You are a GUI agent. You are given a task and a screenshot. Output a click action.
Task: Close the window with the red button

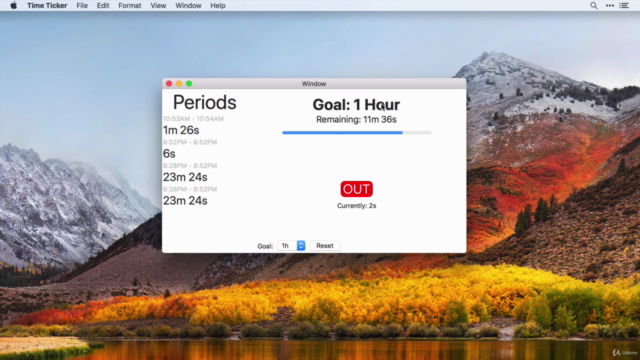click(x=169, y=84)
